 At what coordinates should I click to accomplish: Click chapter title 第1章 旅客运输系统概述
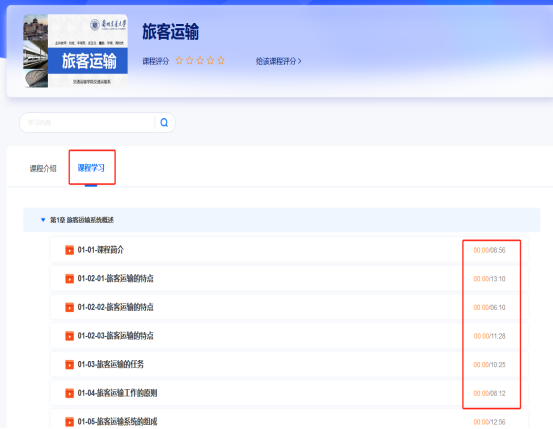[x=81, y=220]
